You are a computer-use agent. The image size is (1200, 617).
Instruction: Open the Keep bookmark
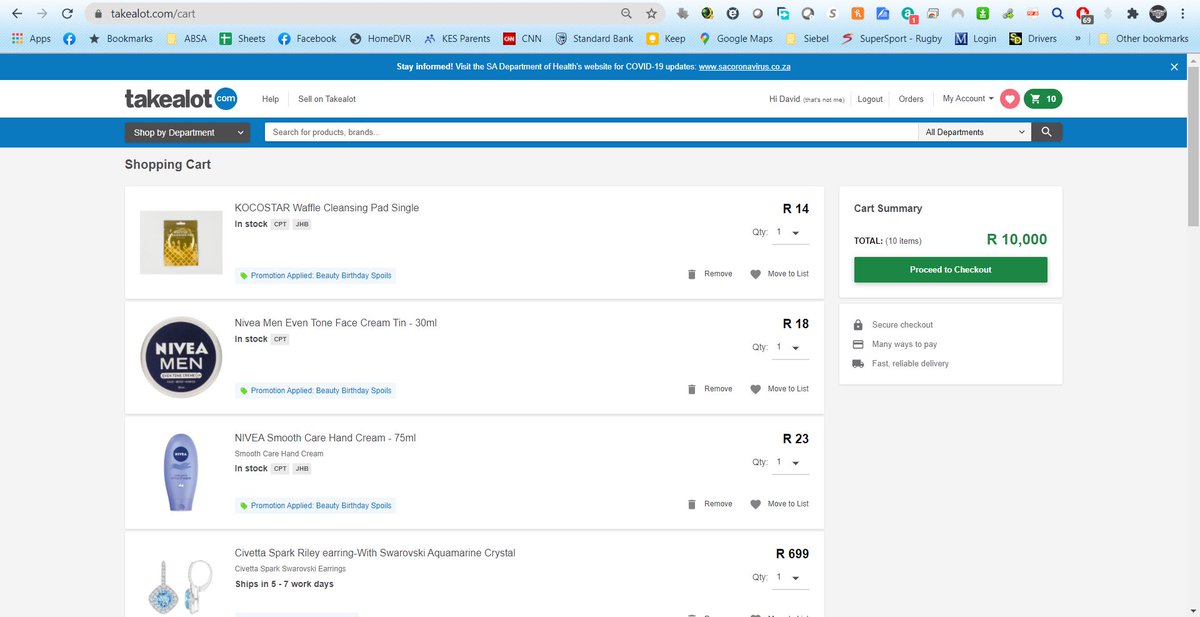click(x=665, y=39)
